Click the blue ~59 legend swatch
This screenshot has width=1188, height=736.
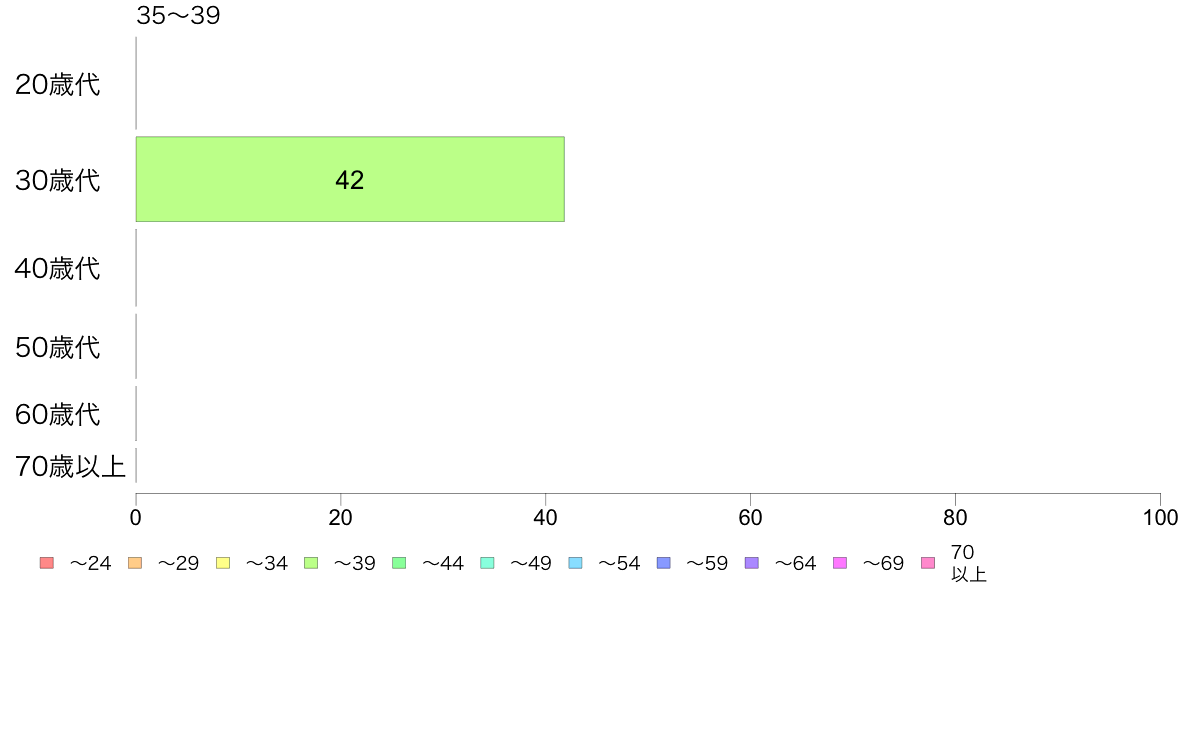coord(664,562)
